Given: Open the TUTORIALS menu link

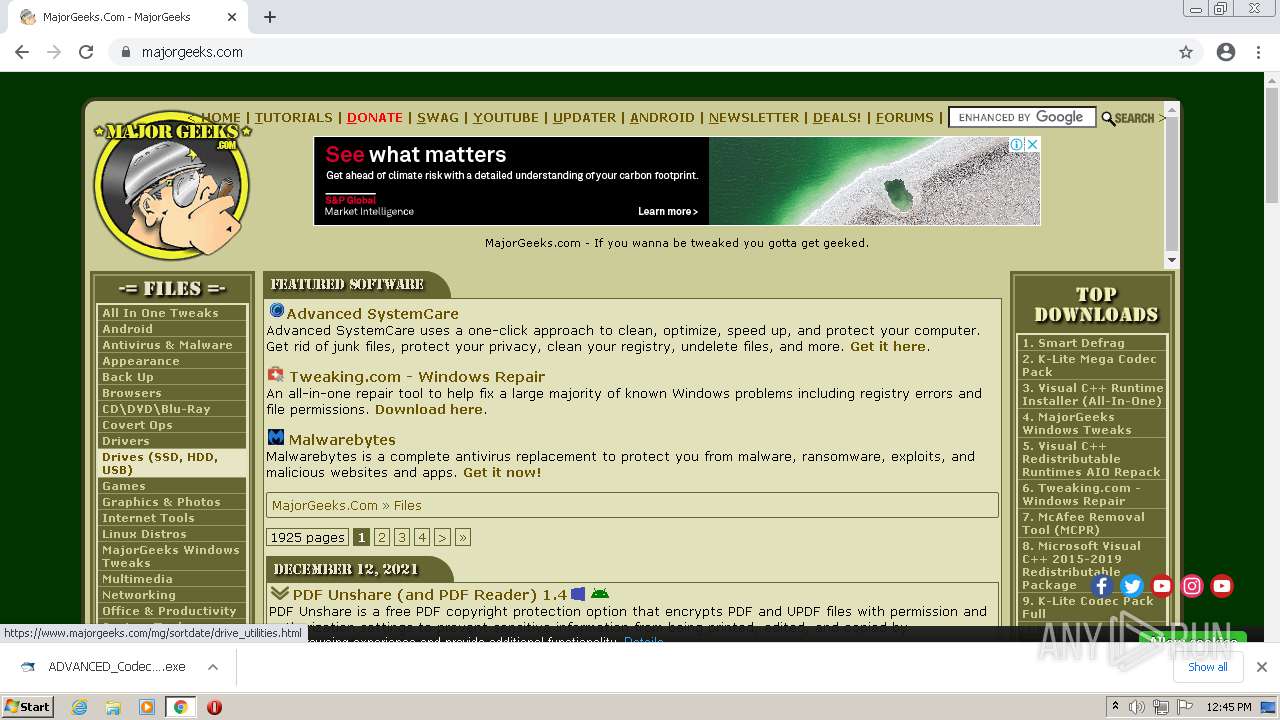Looking at the screenshot, I should click(x=293, y=117).
